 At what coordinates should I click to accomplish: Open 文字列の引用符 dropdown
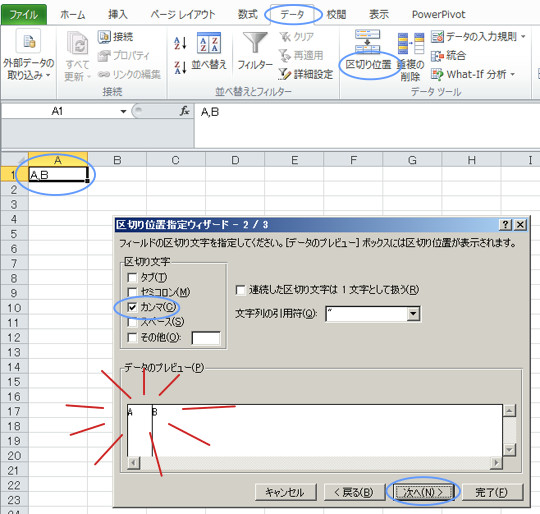pyautogui.click(x=413, y=314)
